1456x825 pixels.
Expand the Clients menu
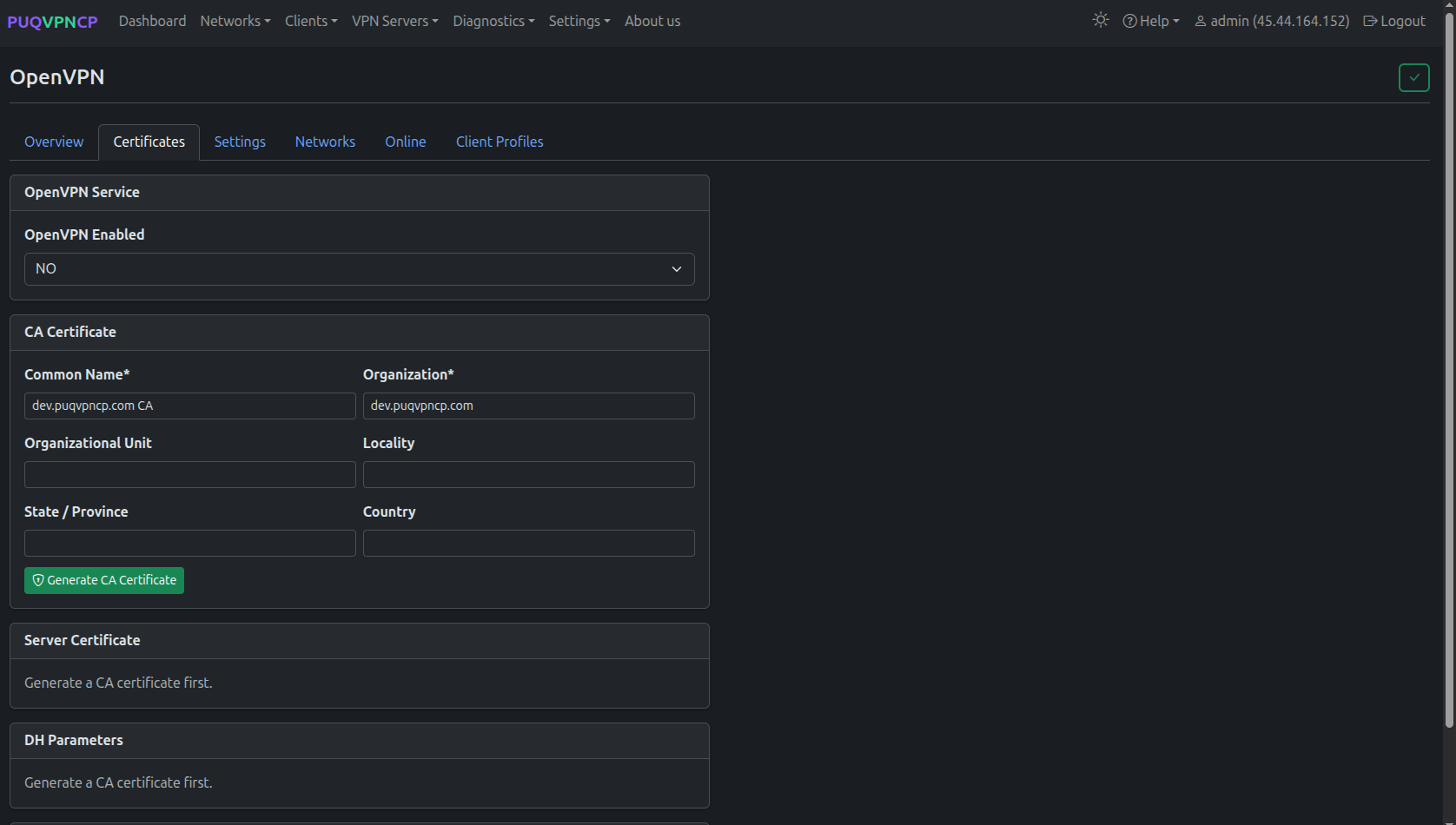311,21
